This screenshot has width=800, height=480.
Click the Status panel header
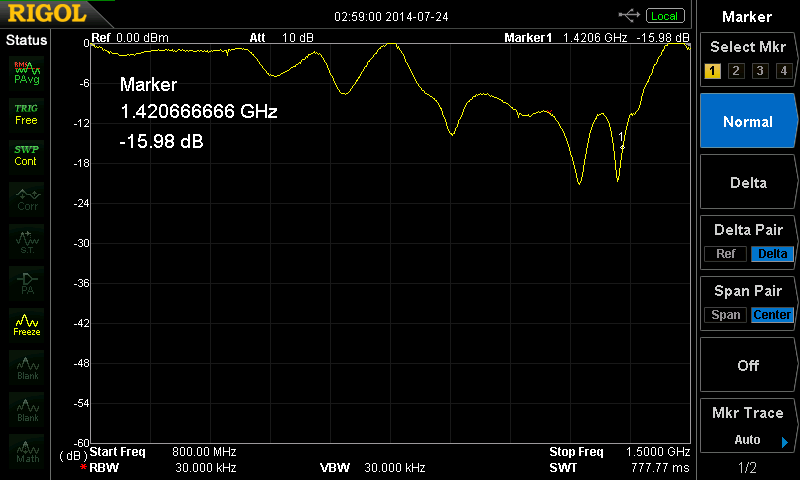pyautogui.click(x=26, y=40)
